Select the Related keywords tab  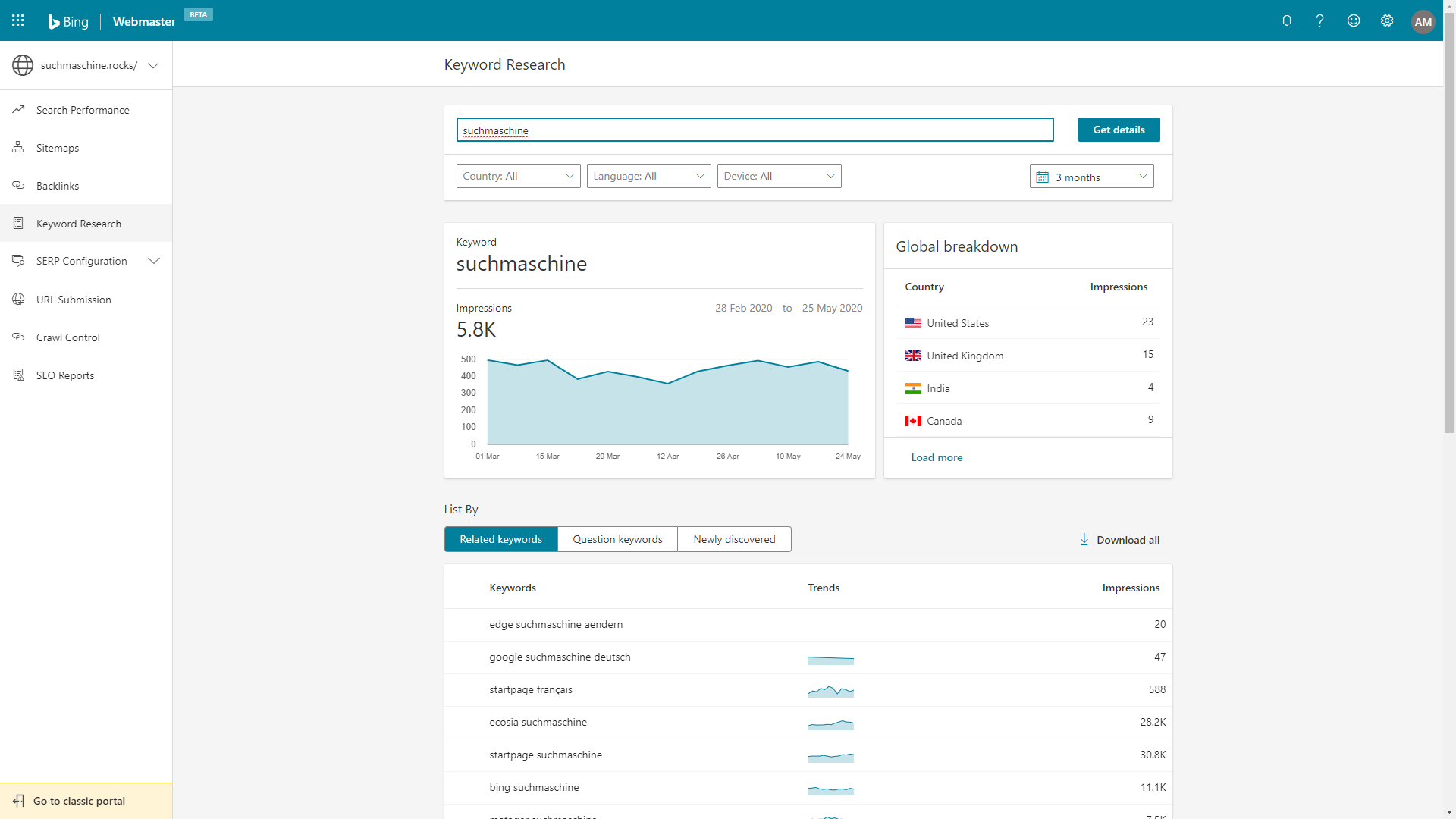pyautogui.click(x=501, y=539)
